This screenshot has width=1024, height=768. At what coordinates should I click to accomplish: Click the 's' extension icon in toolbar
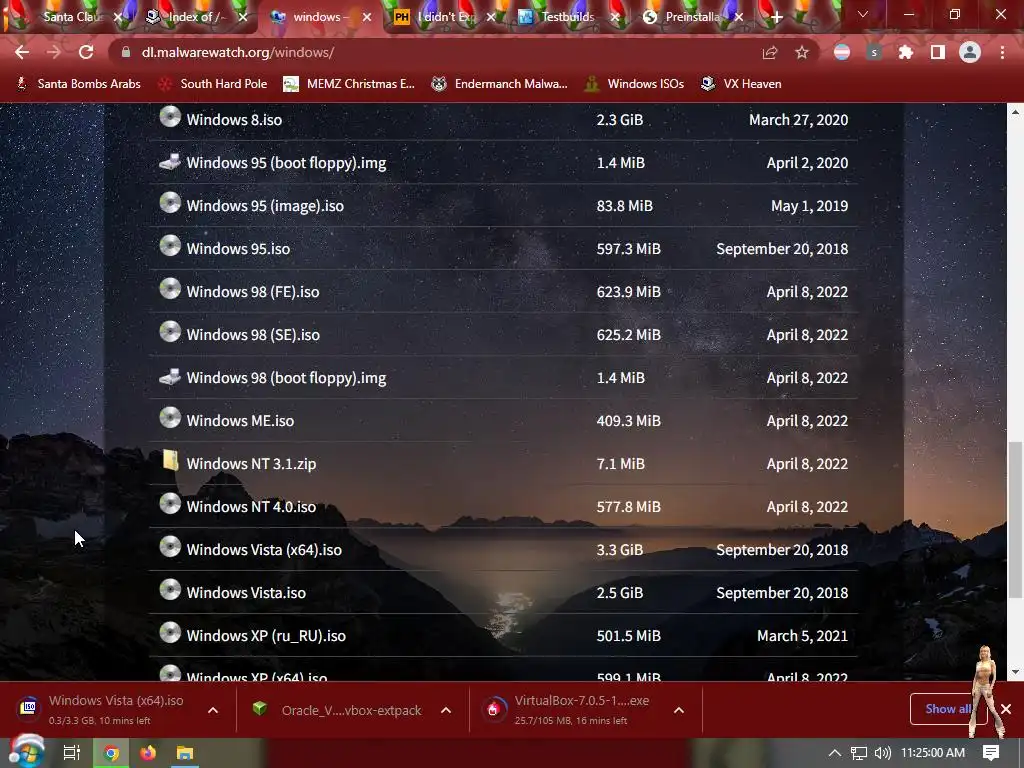(874, 52)
